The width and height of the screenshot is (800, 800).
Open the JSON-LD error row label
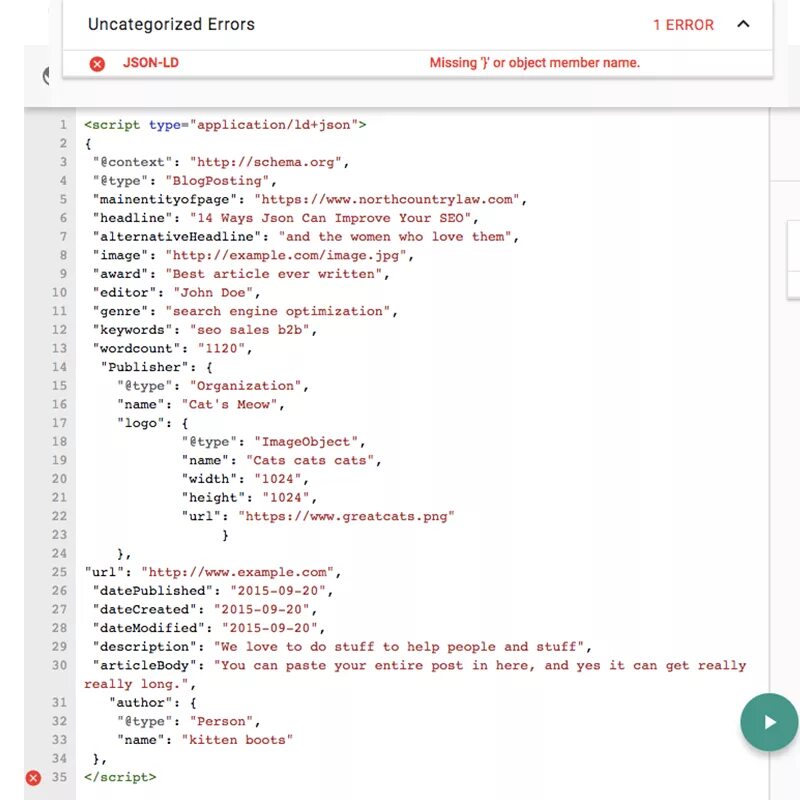[151, 63]
